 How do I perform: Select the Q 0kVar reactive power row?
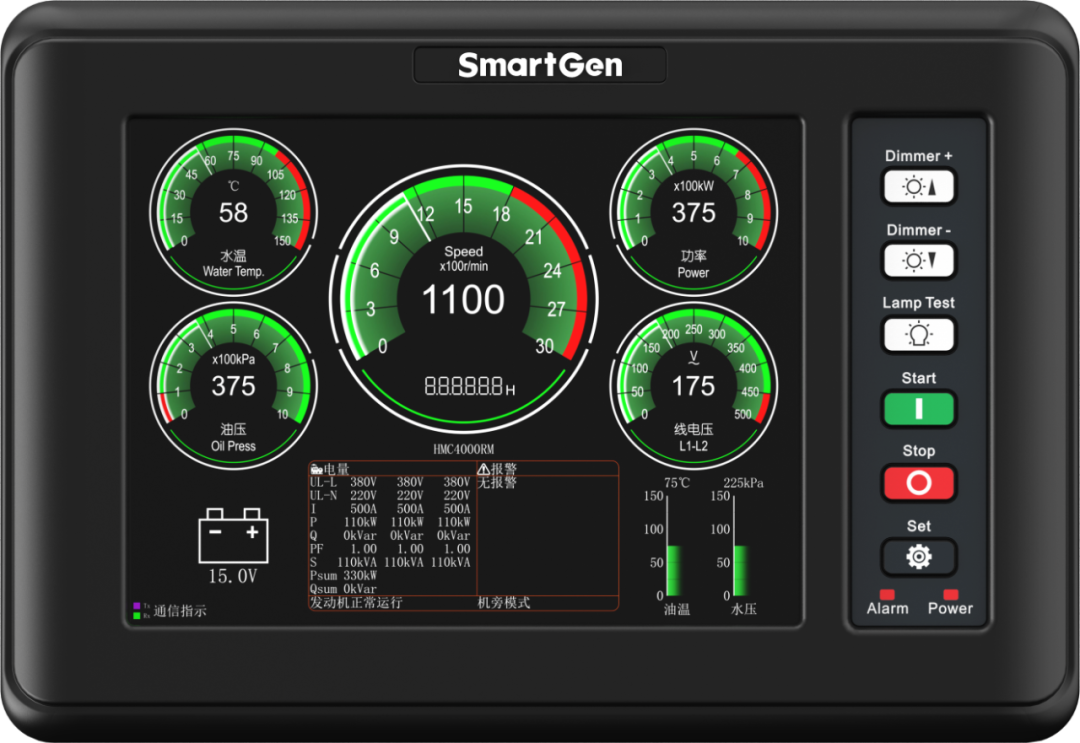390,536
